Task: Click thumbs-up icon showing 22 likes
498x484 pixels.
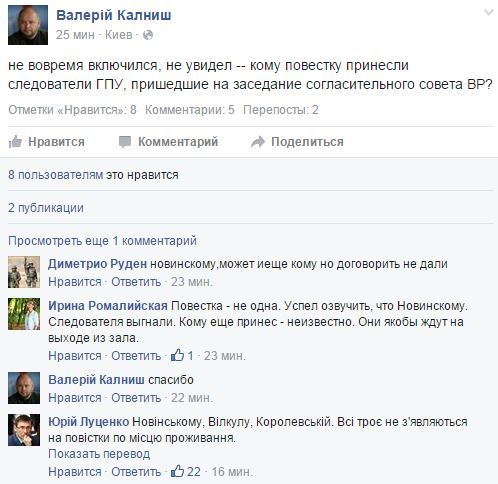Action: [x=177, y=471]
